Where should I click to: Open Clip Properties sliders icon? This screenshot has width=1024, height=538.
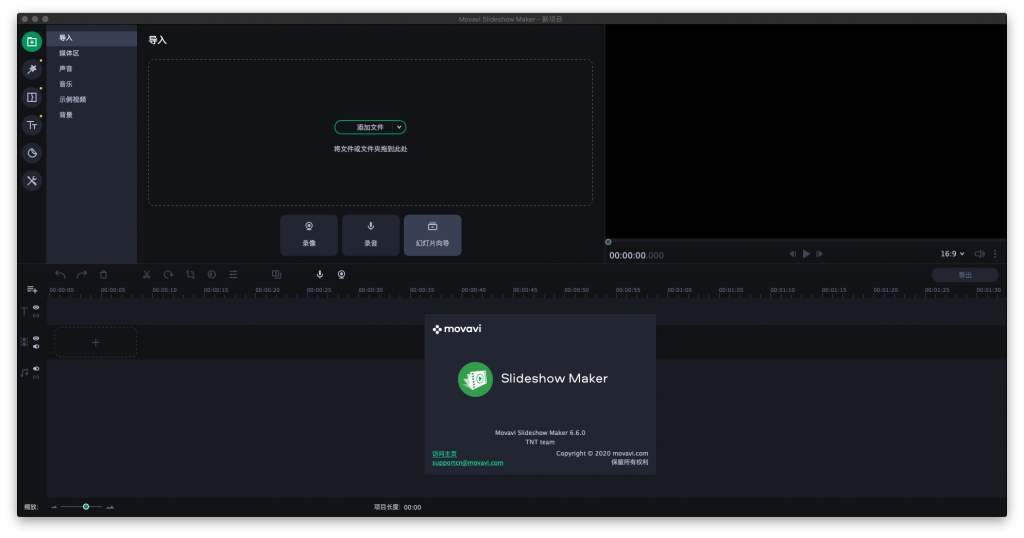[x=233, y=274]
